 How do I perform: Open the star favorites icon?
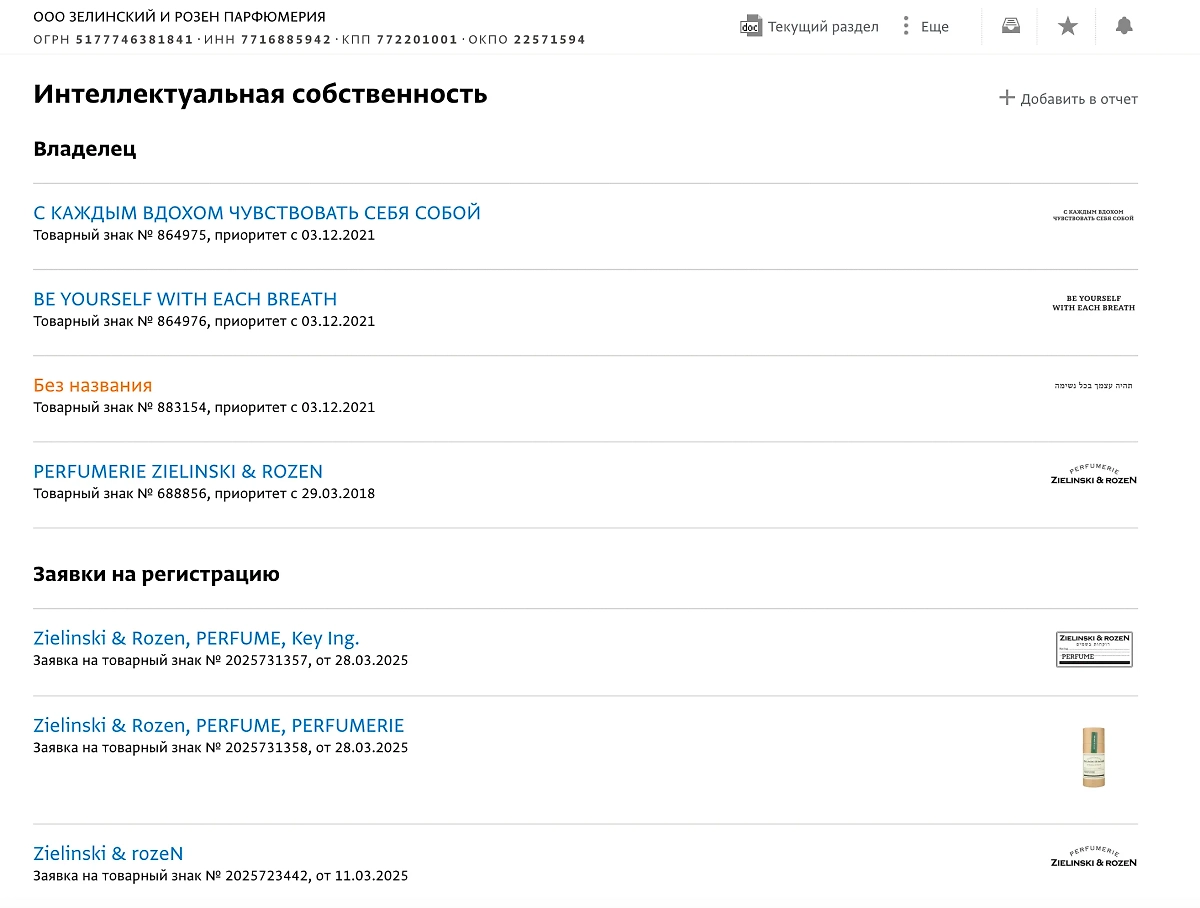point(1067,26)
